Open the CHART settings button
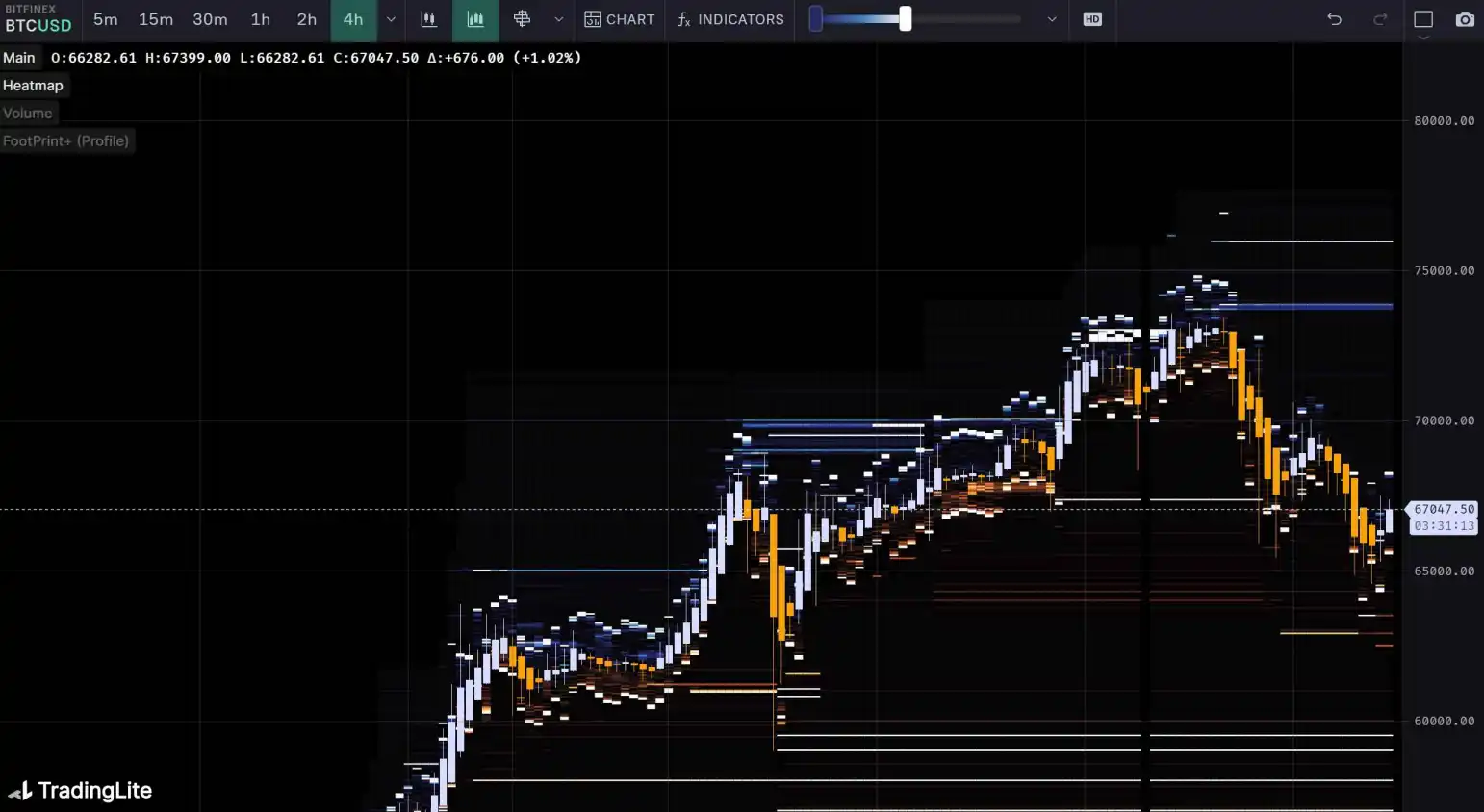The height and width of the screenshot is (812, 1484). pos(620,19)
